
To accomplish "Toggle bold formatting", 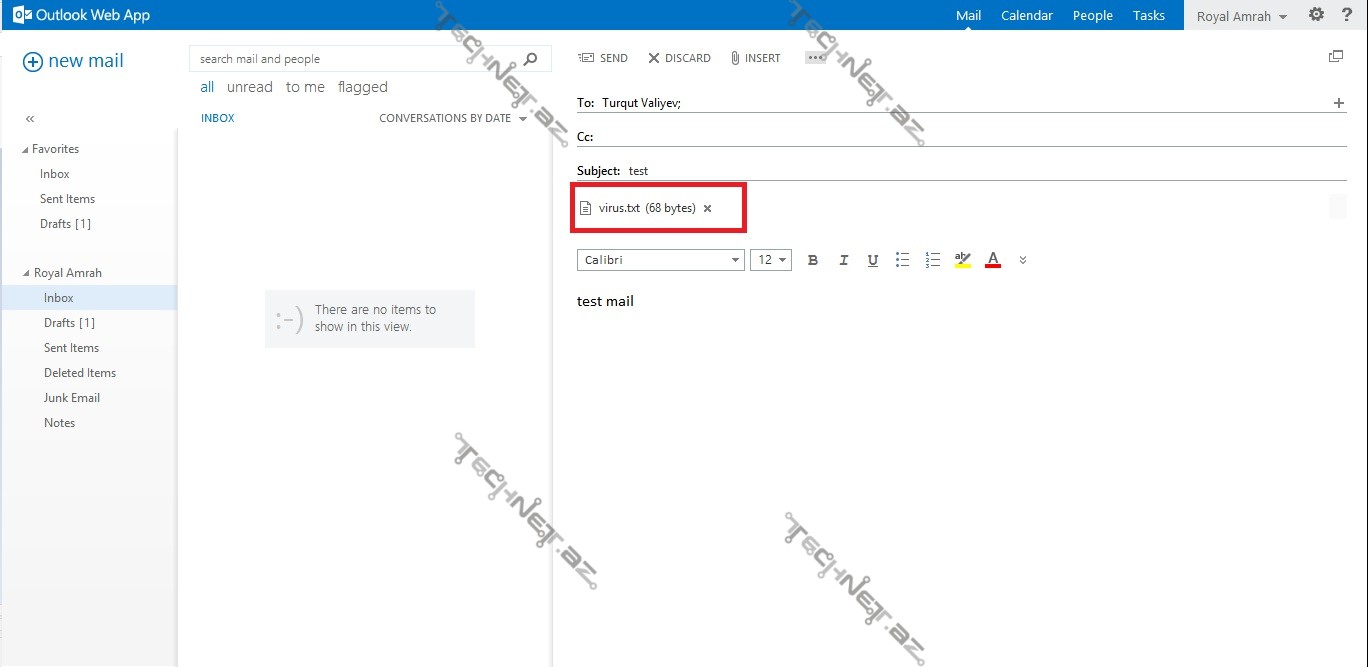I will click(x=812, y=260).
